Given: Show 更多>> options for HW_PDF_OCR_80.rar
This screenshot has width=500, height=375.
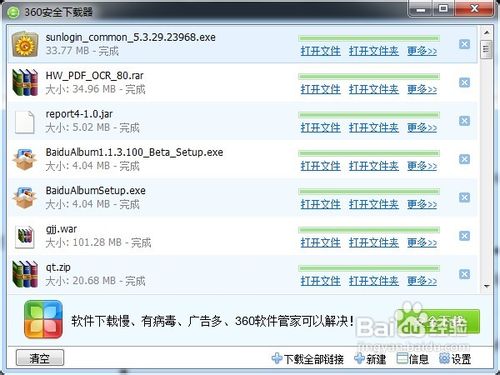Looking at the screenshot, I should point(422,89).
